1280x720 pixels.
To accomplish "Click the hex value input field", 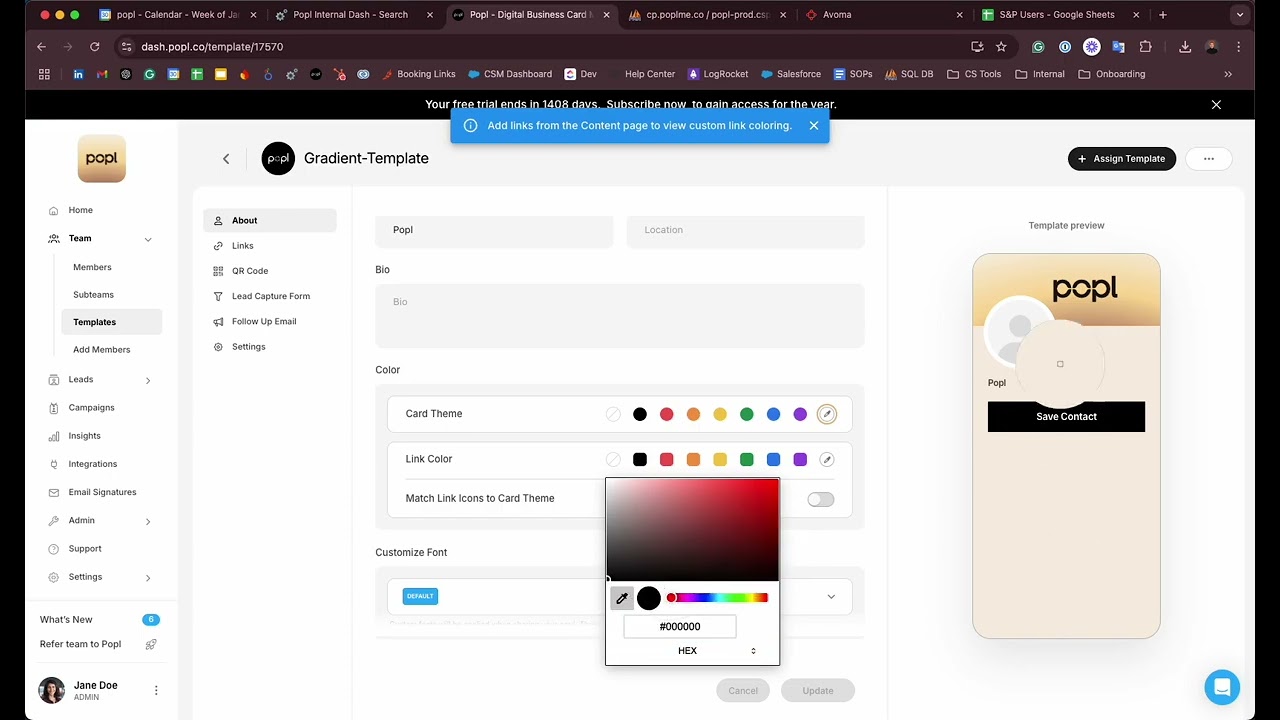I will pyautogui.click(x=680, y=627).
